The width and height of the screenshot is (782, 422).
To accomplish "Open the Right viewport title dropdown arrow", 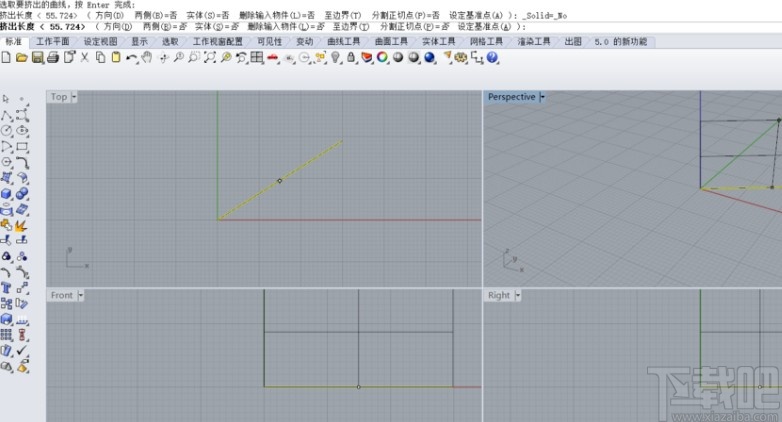I will coord(517,295).
